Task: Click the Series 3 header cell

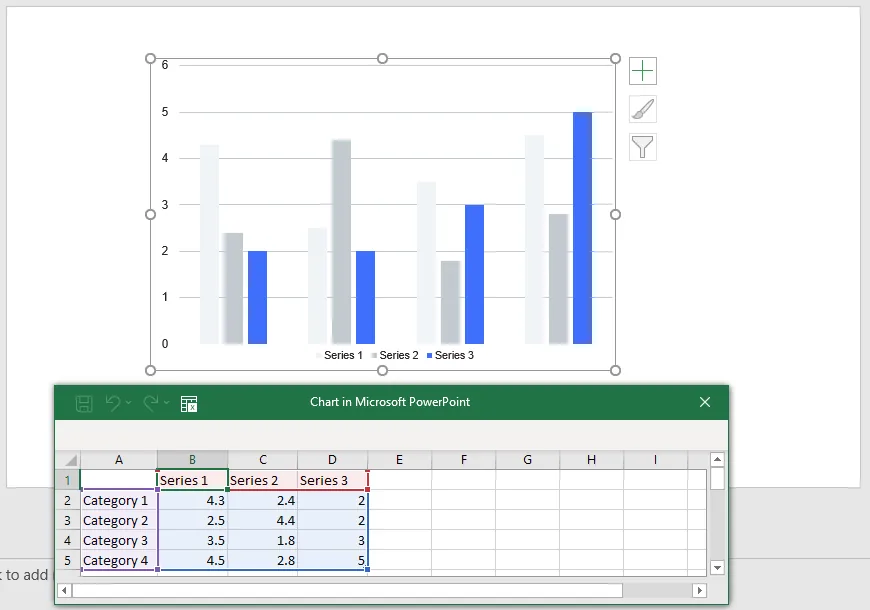Action: (332, 480)
